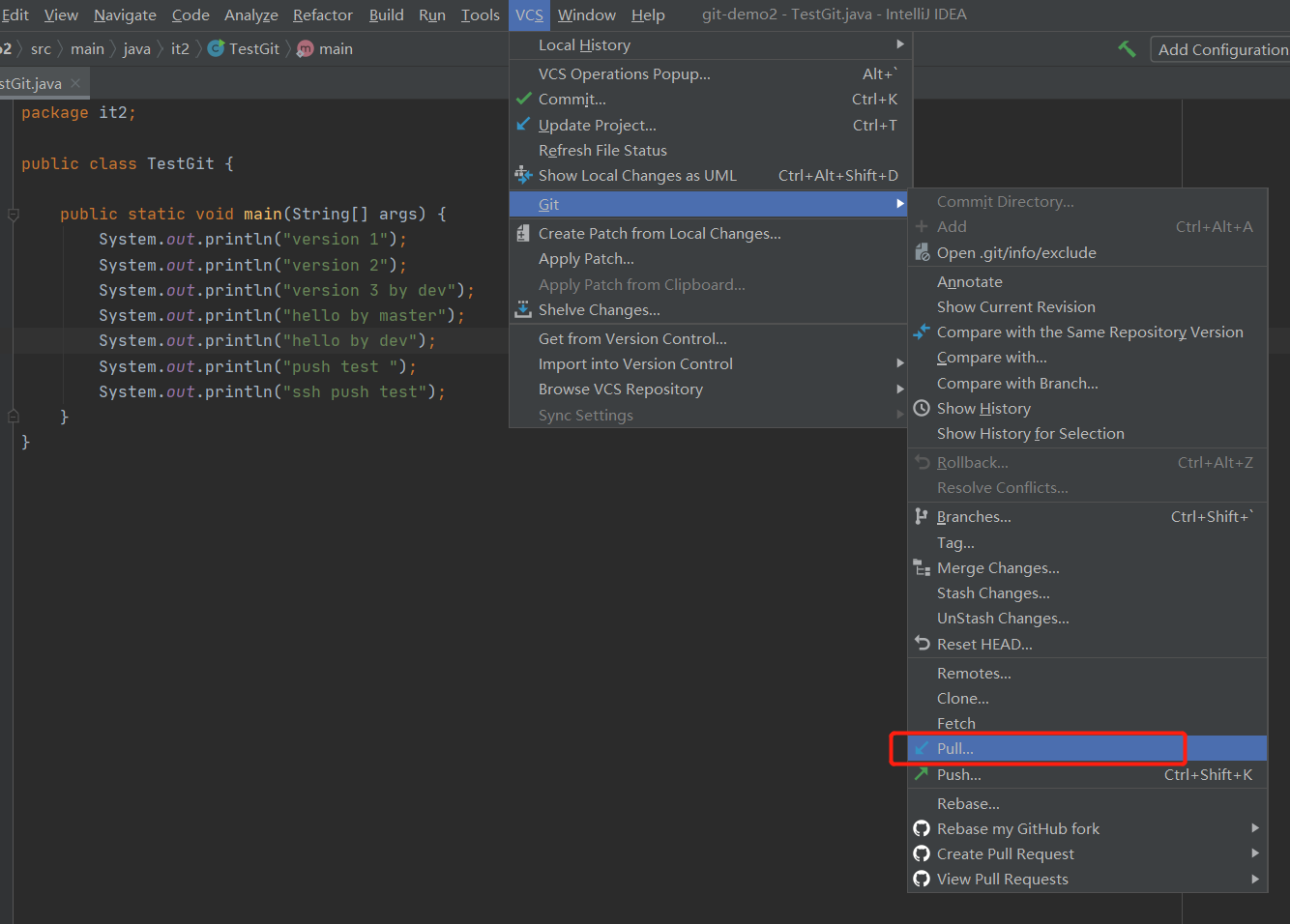
Task: Click the java breadcrumb item
Action: click(x=136, y=48)
